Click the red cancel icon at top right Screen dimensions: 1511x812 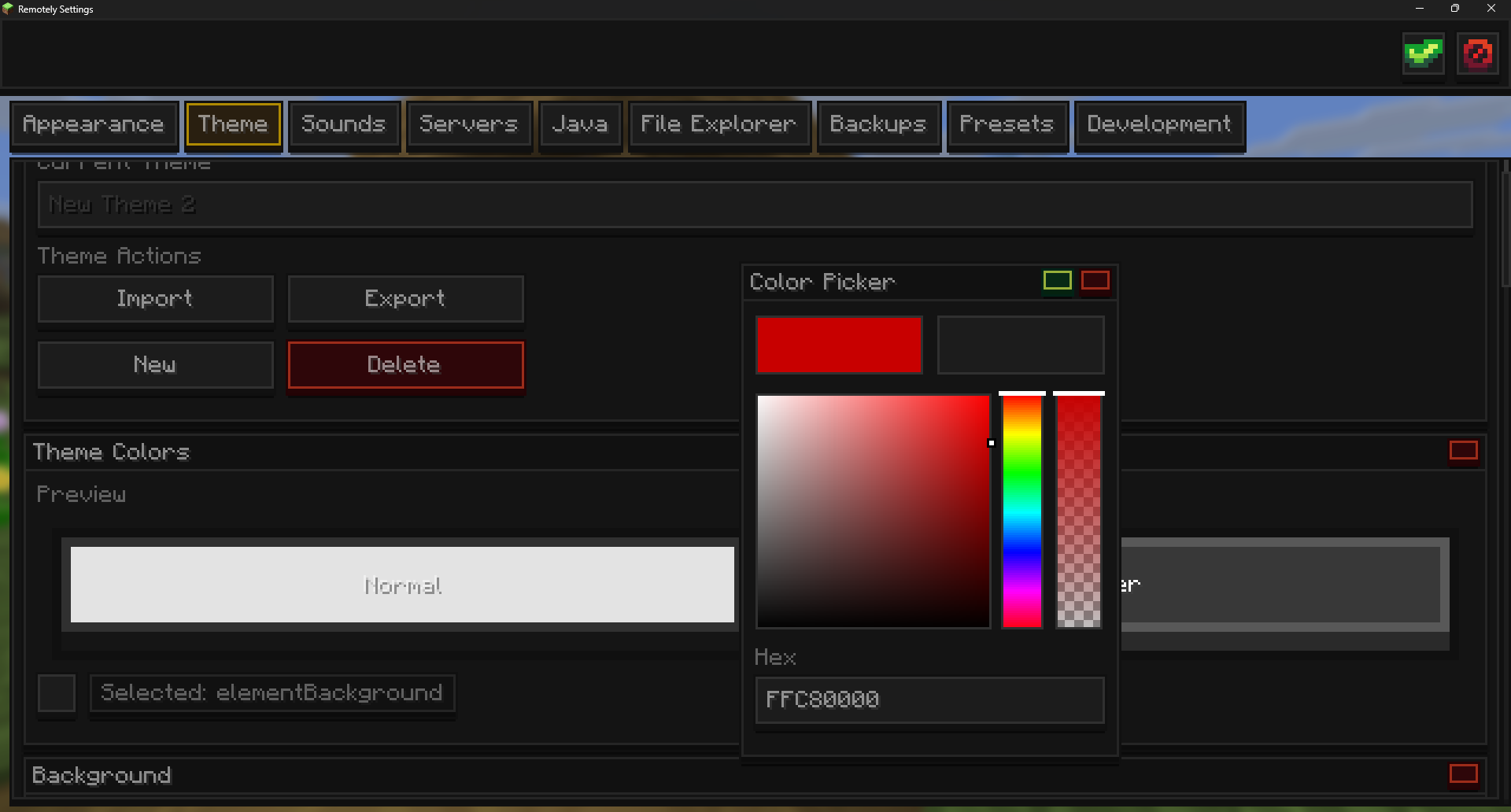(x=1477, y=54)
